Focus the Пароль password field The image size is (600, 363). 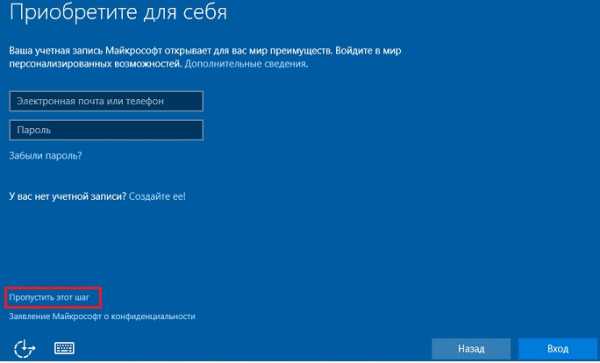pos(106,130)
